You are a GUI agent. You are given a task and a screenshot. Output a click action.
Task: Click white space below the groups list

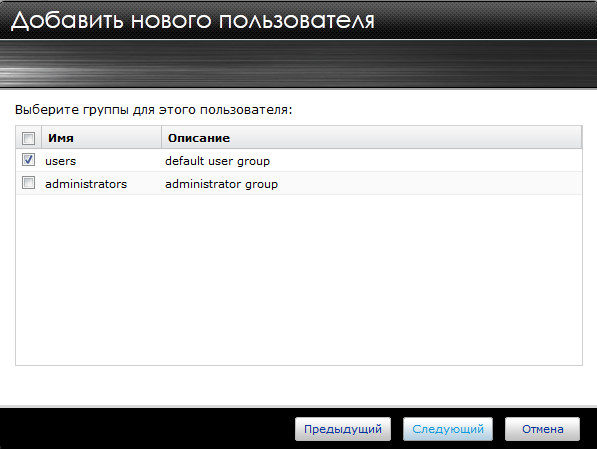click(298, 385)
